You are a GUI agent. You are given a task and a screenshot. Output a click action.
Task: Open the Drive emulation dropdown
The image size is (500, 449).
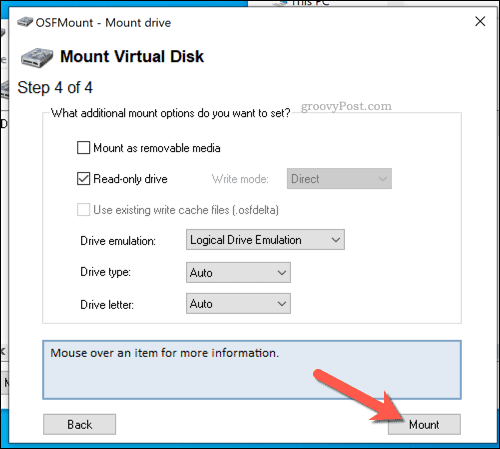pos(265,240)
